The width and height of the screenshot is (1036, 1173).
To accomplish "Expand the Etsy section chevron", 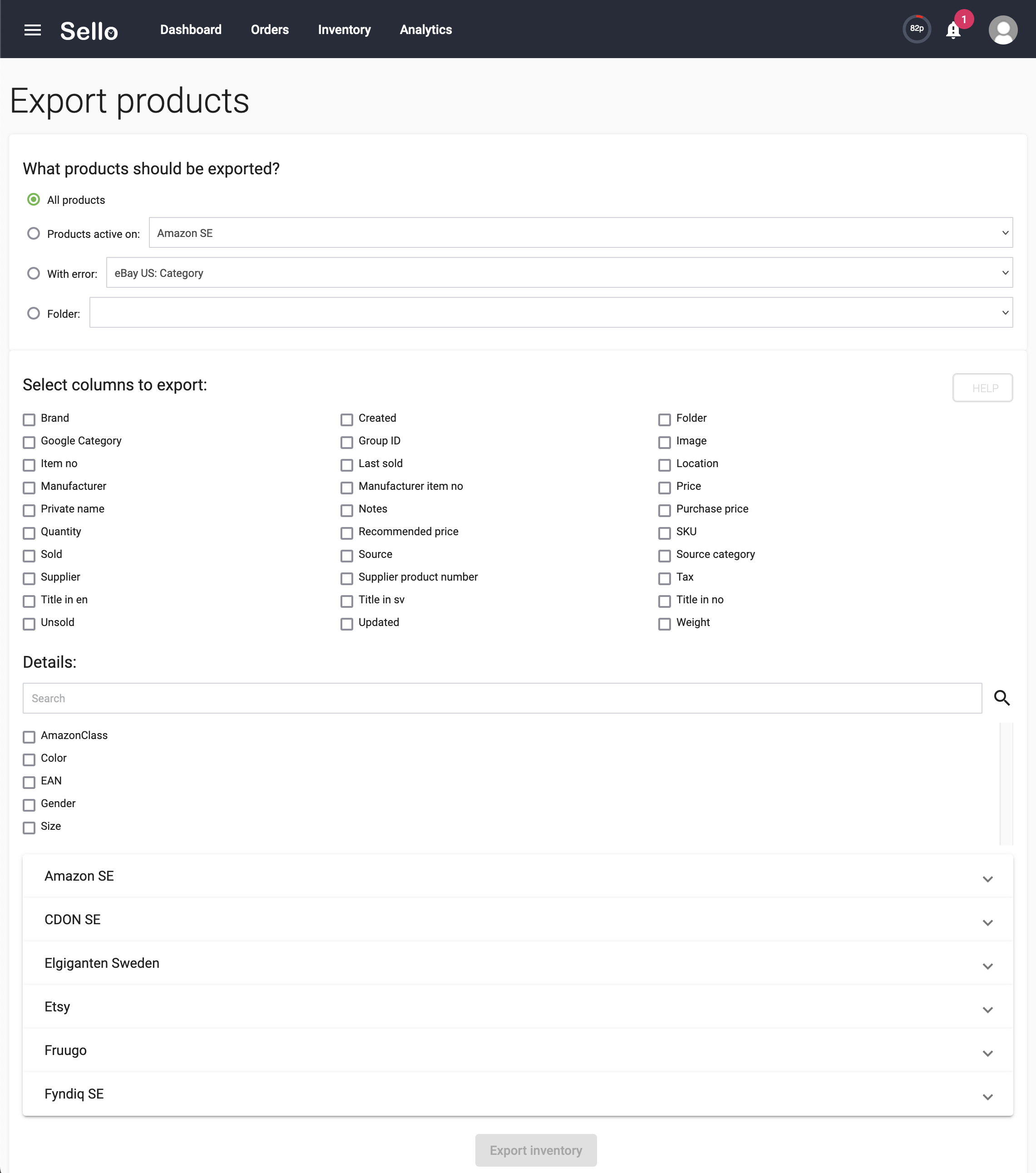I will [987, 1010].
